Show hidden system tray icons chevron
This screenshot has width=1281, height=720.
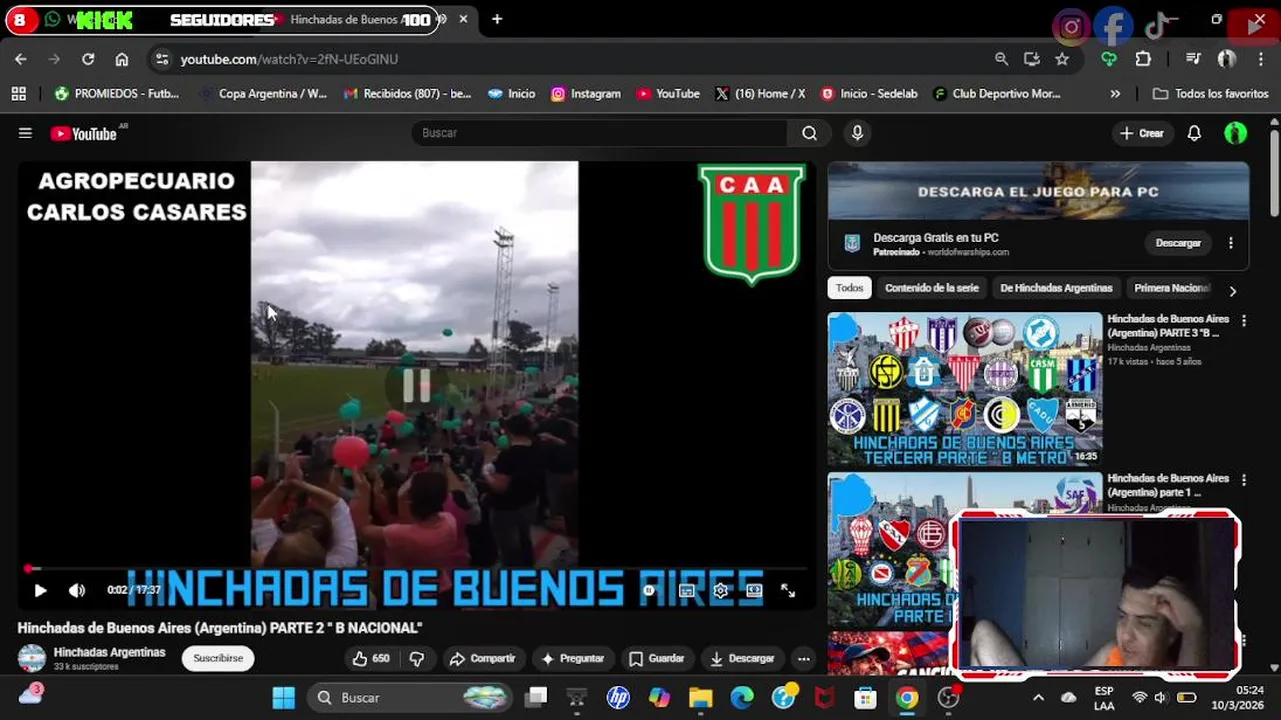coord(1038,697)
